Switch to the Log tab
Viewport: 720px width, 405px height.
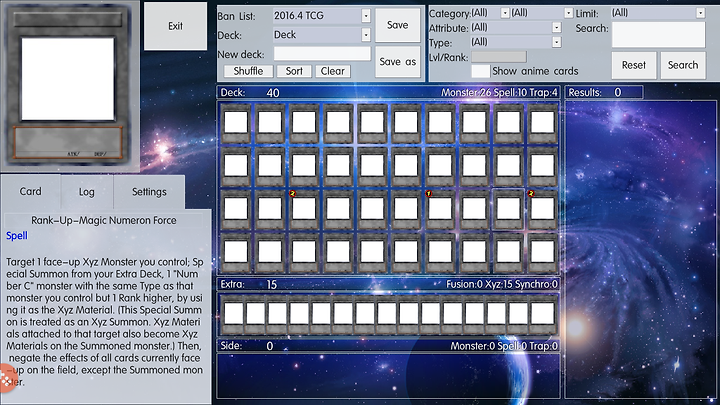point(86,192)
